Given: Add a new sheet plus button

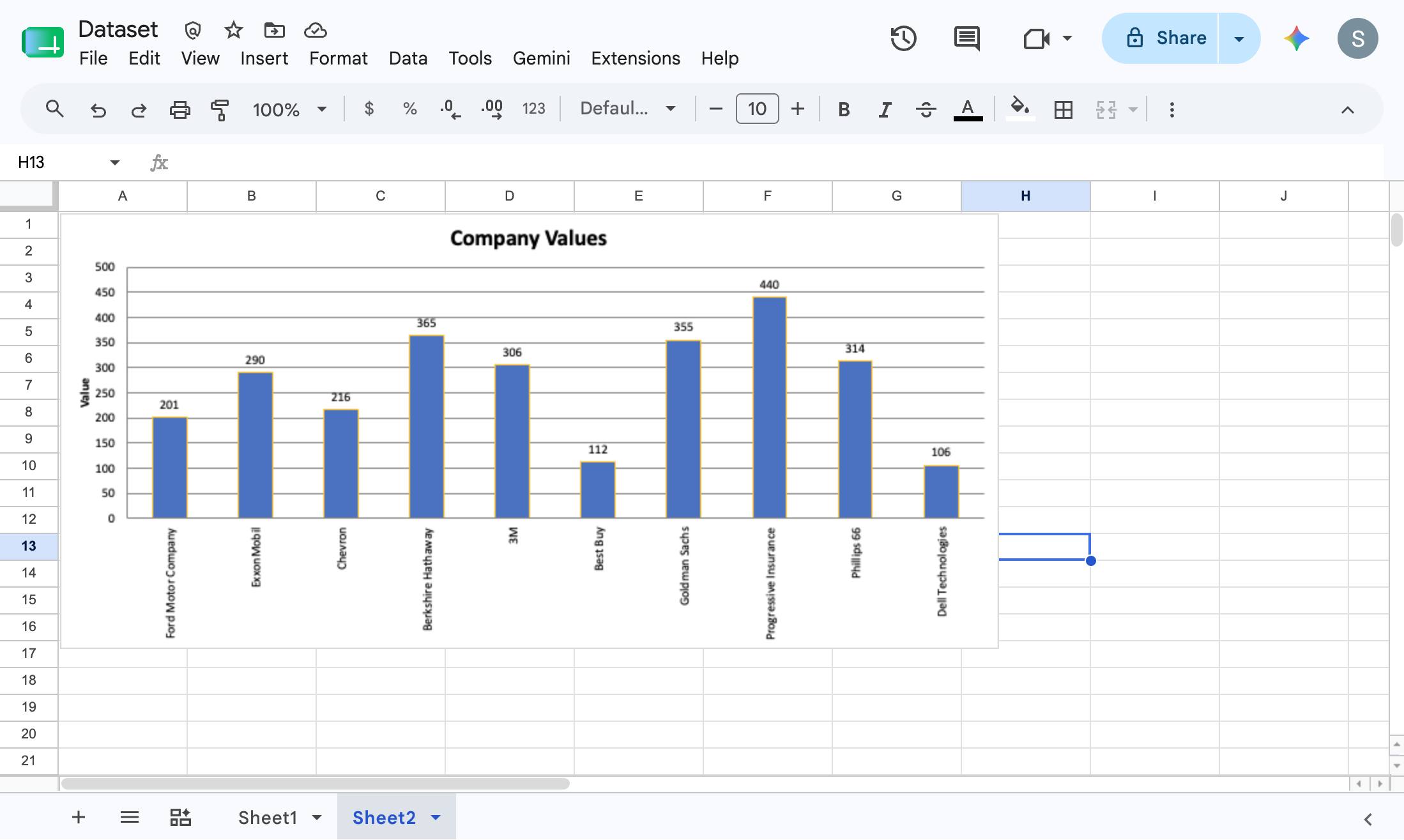Looking at the screenshot, I should point(79,817).
